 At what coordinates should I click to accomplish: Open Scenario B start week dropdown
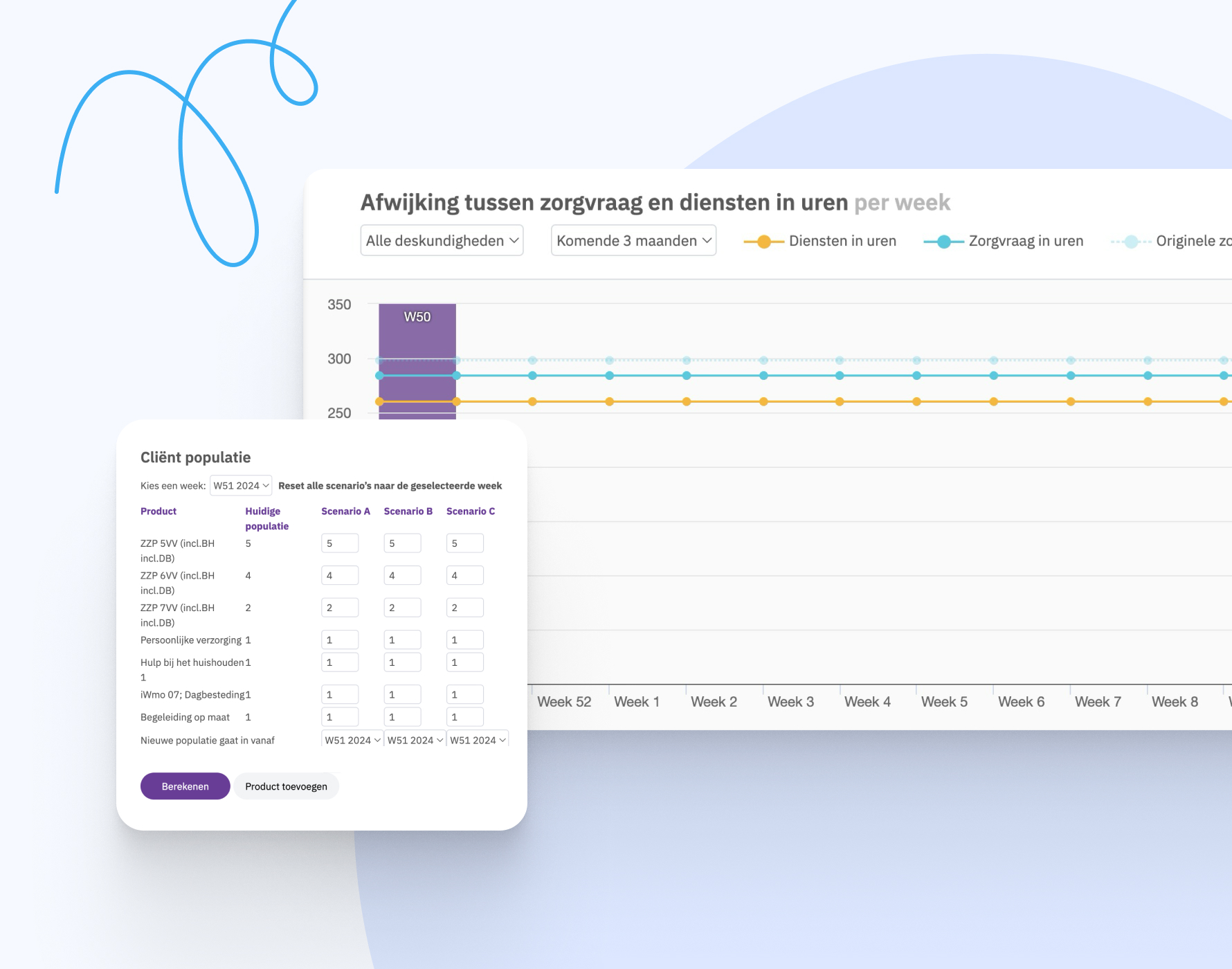[415, 740]
